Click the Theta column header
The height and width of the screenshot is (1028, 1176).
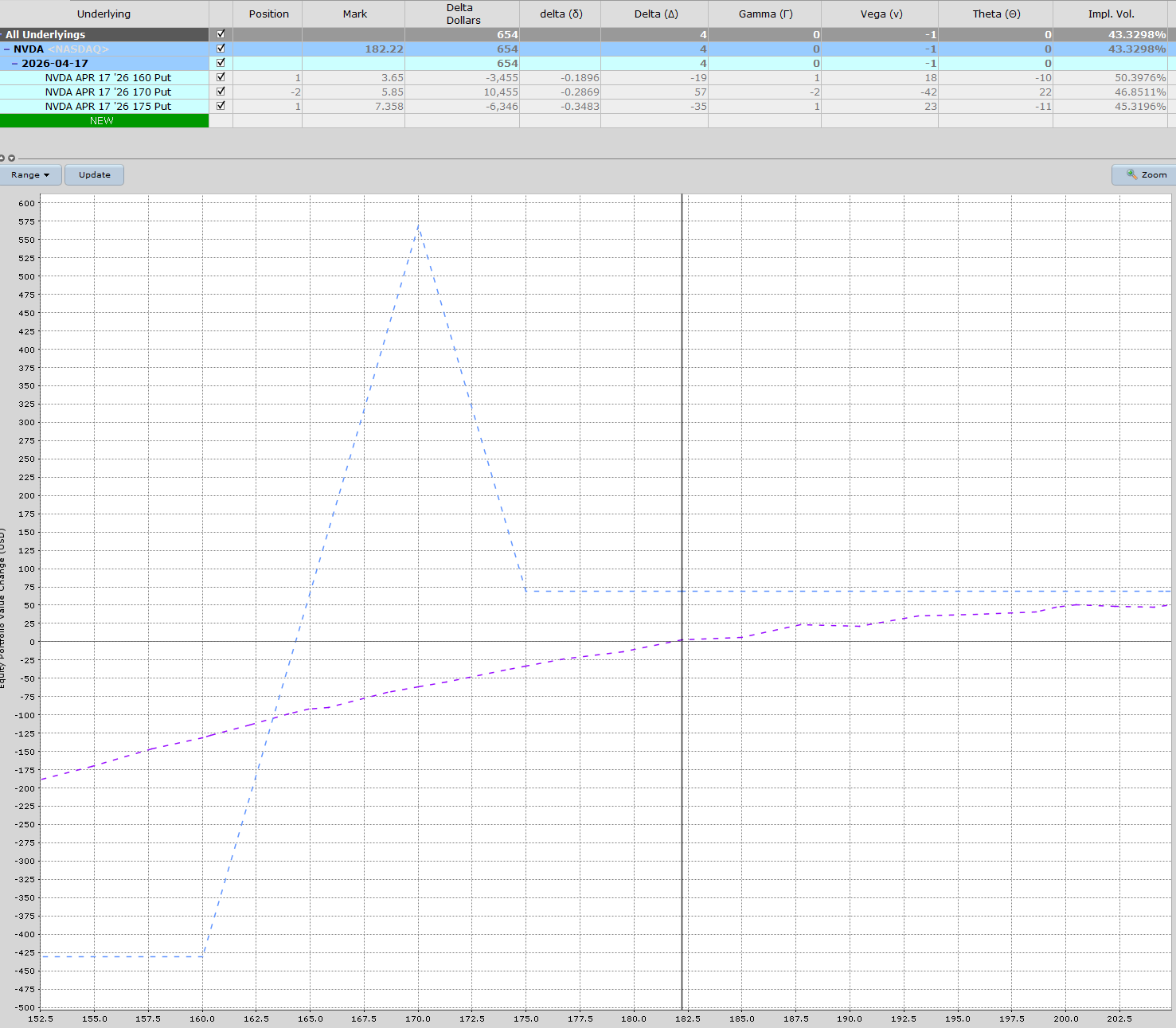click(x=995, y=14)
